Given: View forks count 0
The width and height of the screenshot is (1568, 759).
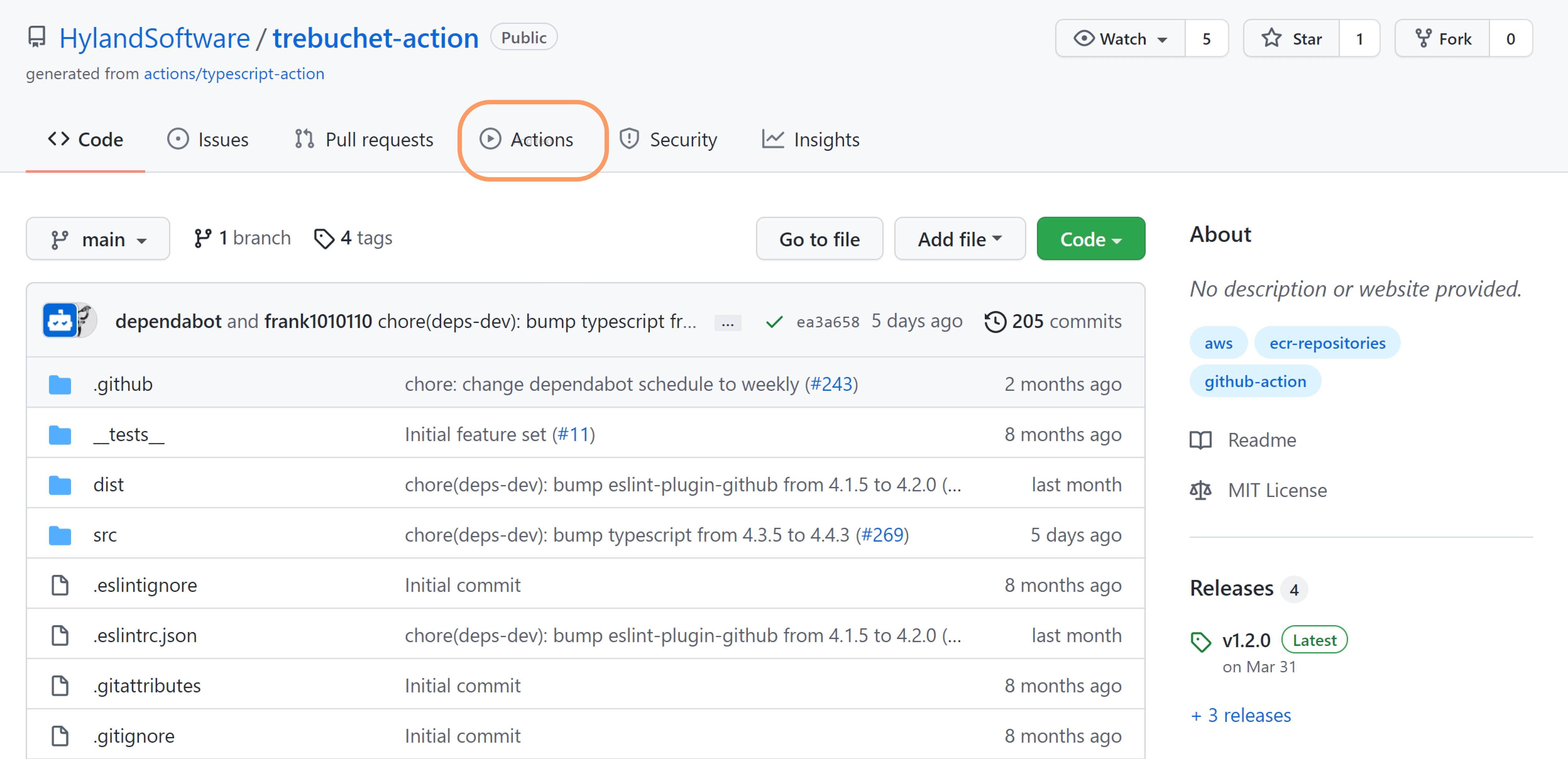Looking at the screenshot, I should (1511, 38).
